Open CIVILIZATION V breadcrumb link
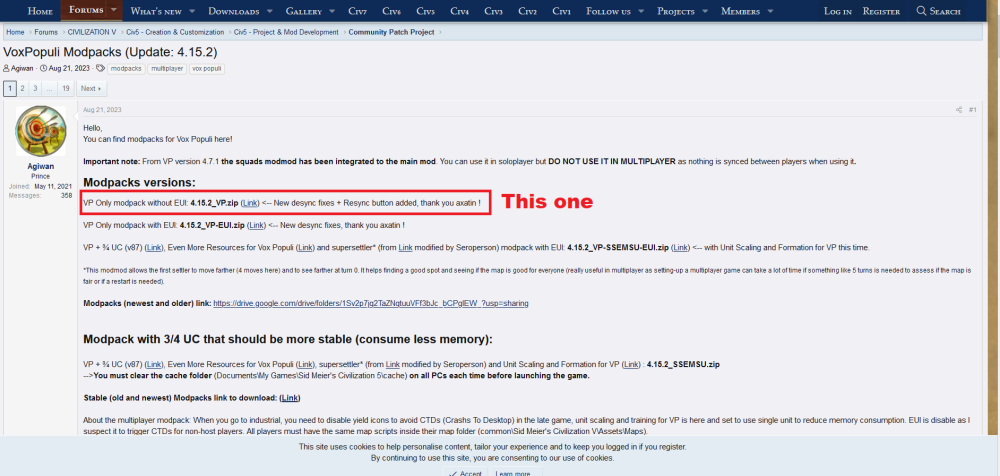The image size is (1000, 476). [x=92, y=32]
